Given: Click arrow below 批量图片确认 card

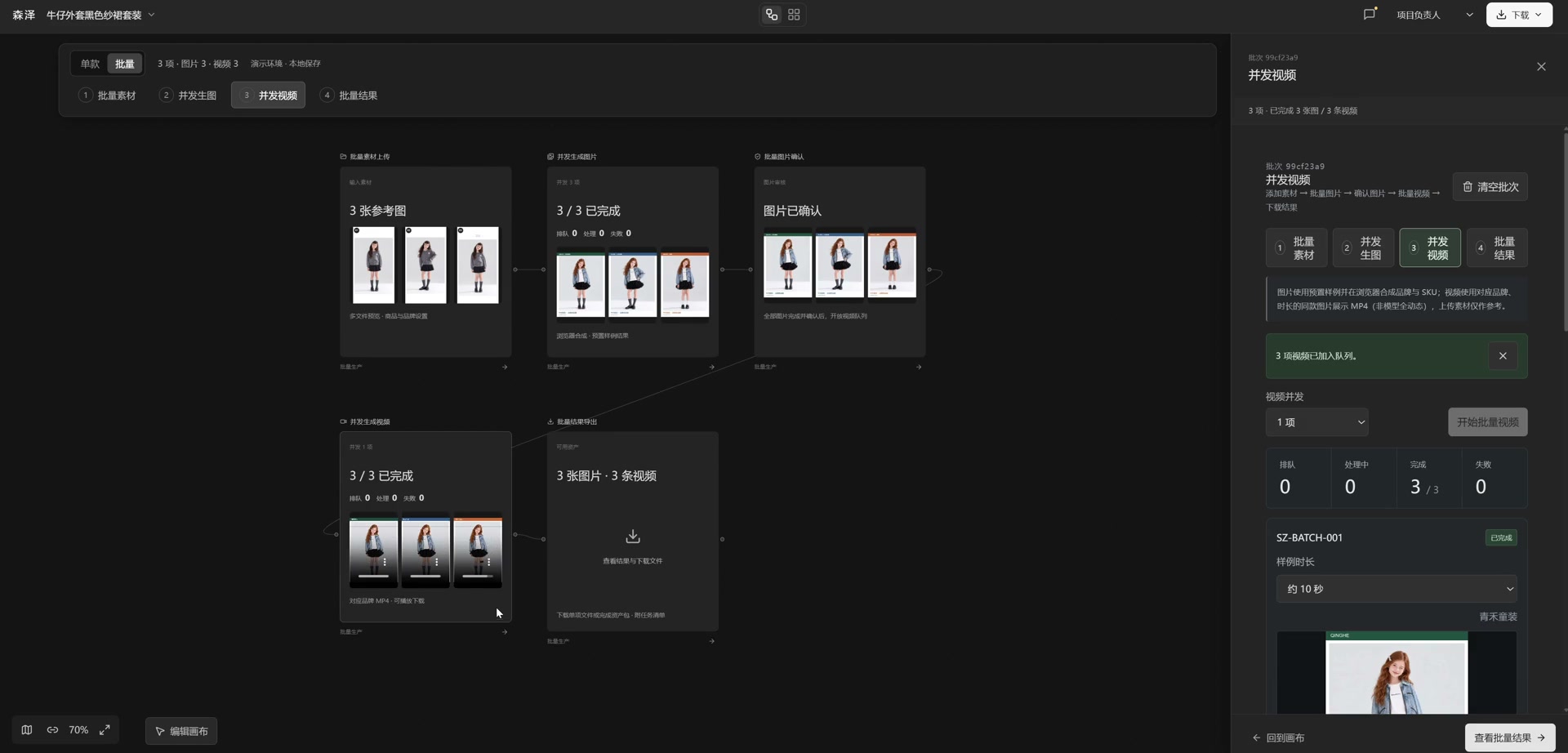Looking at the screenshot, I should (919, 368).
